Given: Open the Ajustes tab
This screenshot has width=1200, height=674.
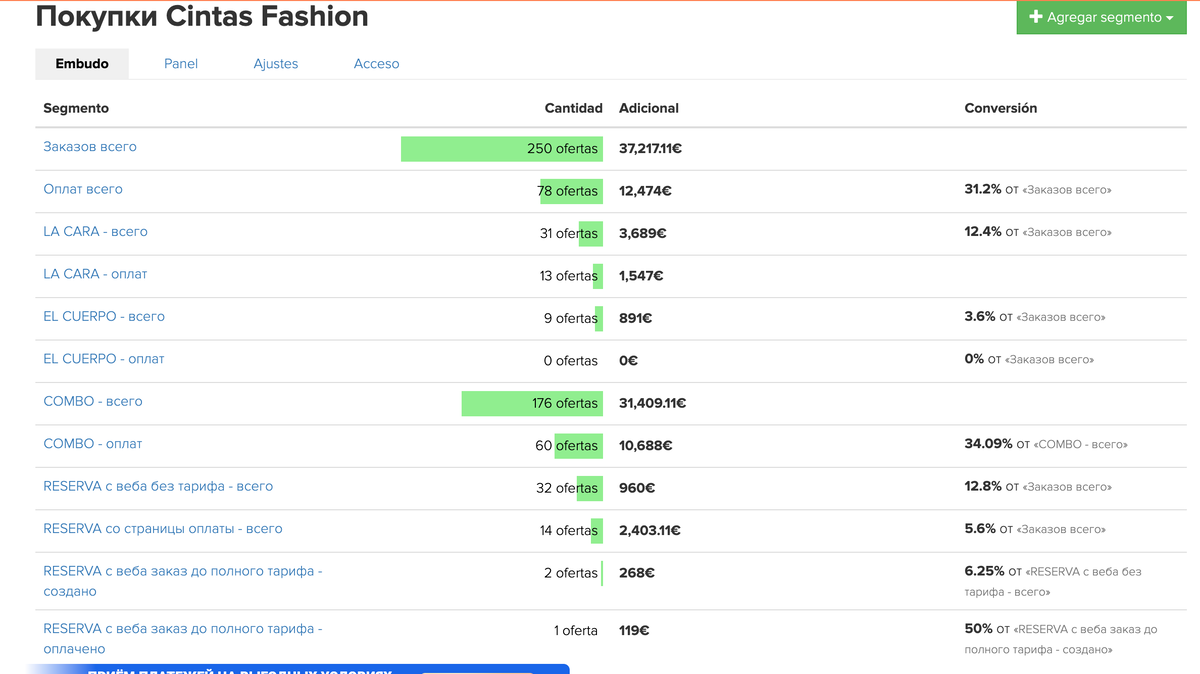Looking at the screenshot, I should 276,64.
